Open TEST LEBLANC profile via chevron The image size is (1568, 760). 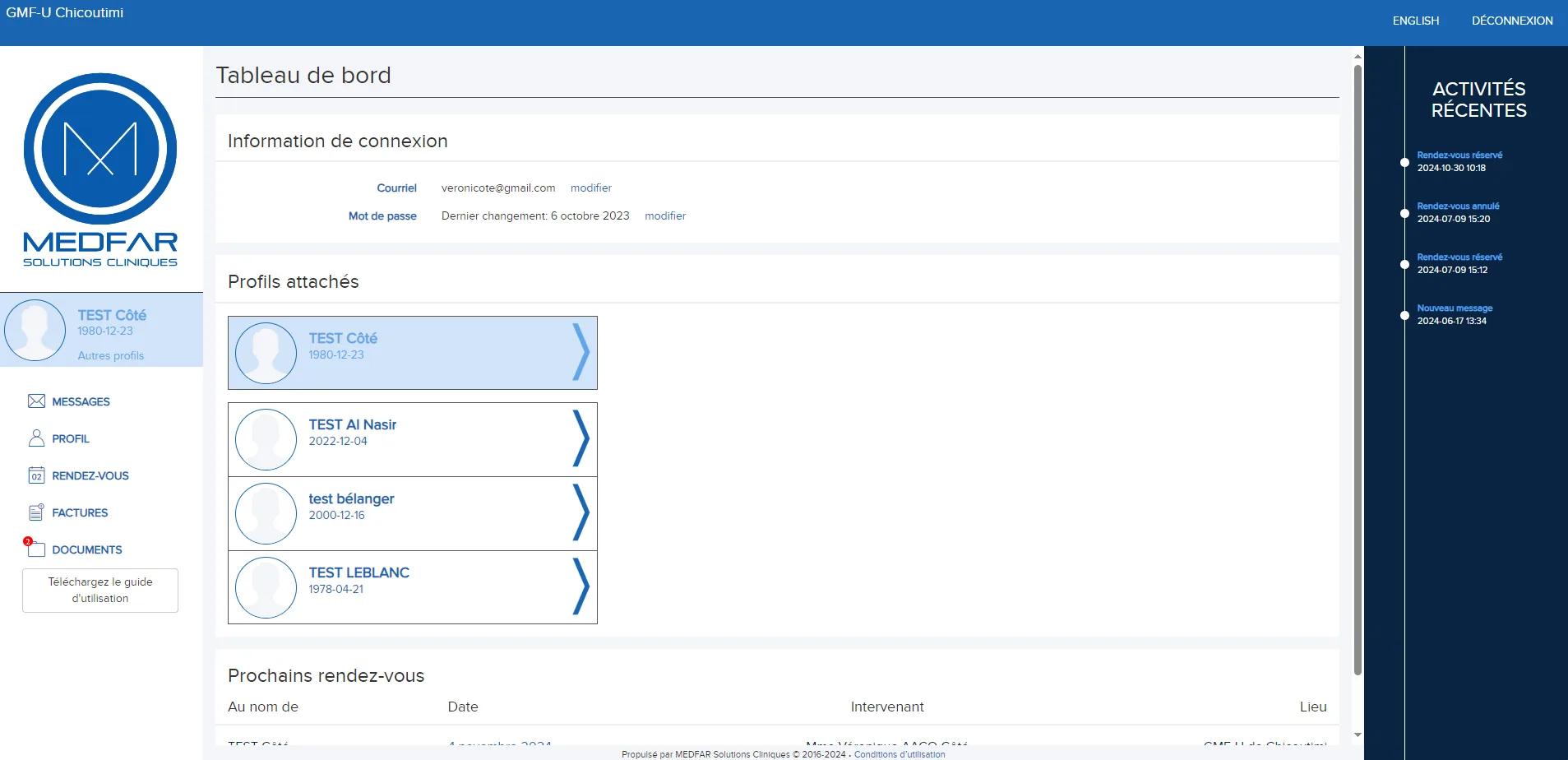[580, 586]
